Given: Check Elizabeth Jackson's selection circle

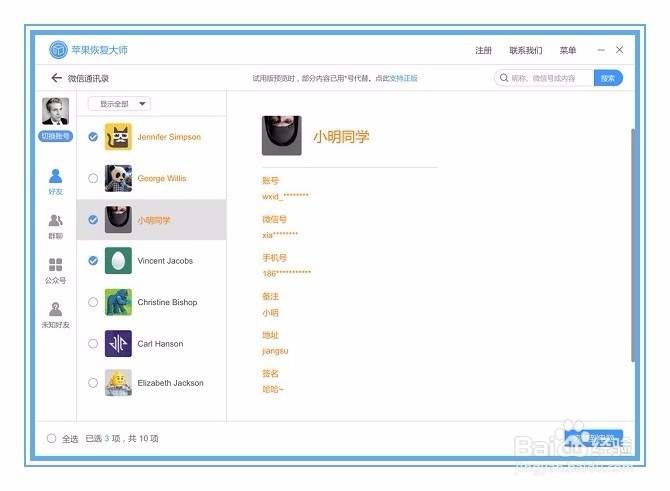Looking at the screenshot, I should click(x=93, y=383).
